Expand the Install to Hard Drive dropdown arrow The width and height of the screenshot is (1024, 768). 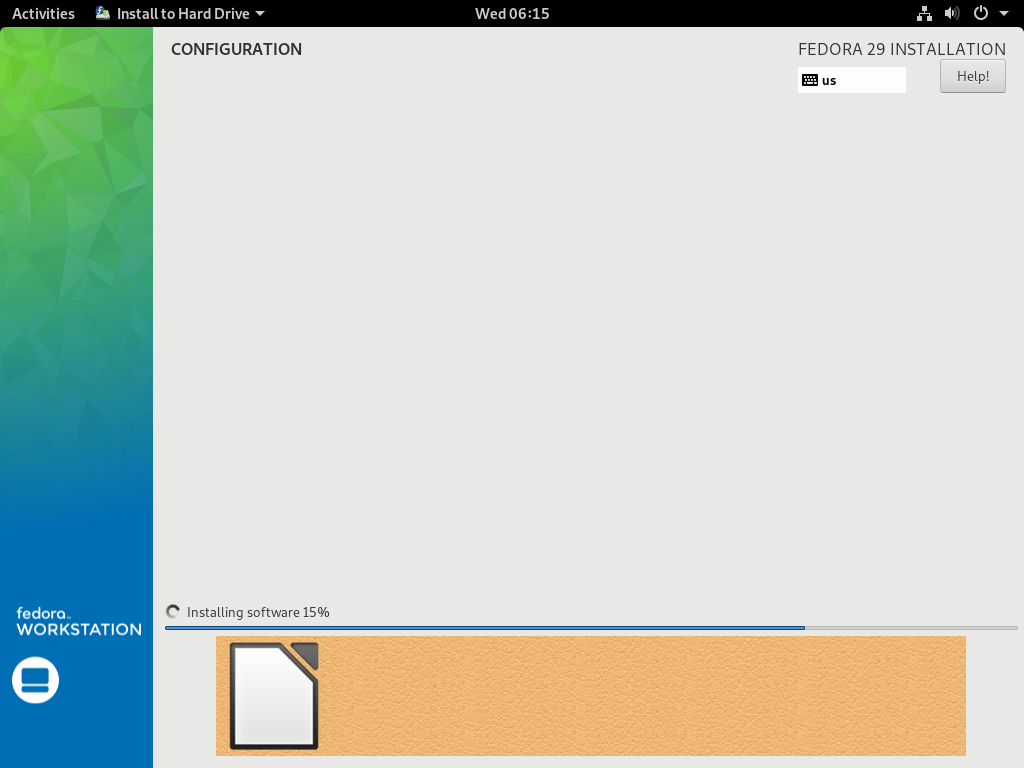point(260,14)
